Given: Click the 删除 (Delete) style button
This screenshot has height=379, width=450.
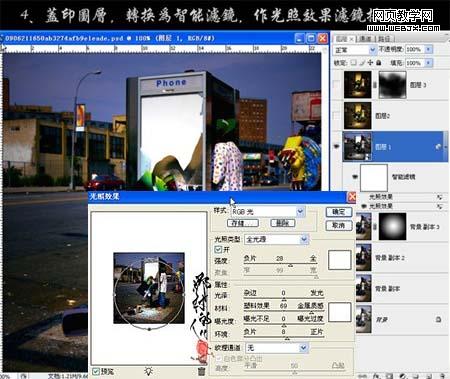Looking at the screenshot, I should tap(282, 223).
